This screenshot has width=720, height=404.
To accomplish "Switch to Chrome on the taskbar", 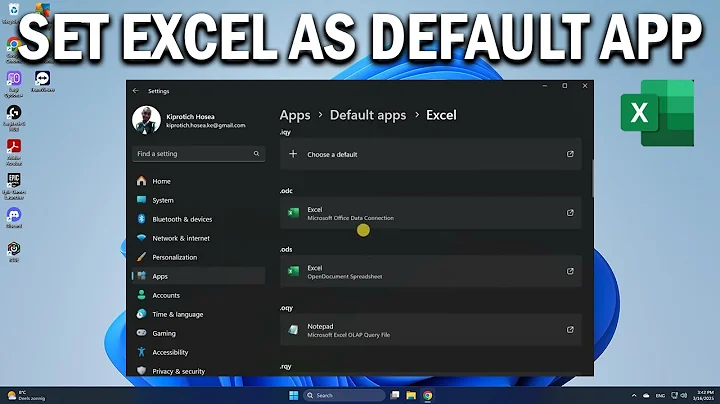I will click(428, 395).
